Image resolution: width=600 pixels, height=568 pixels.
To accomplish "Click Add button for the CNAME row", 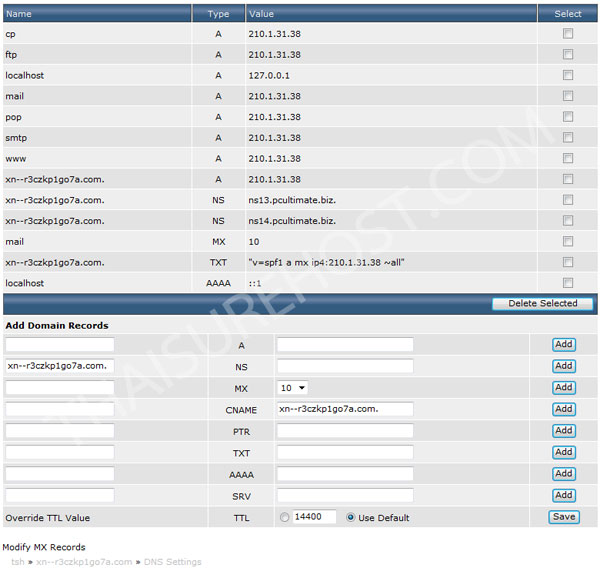I will 564,409.
